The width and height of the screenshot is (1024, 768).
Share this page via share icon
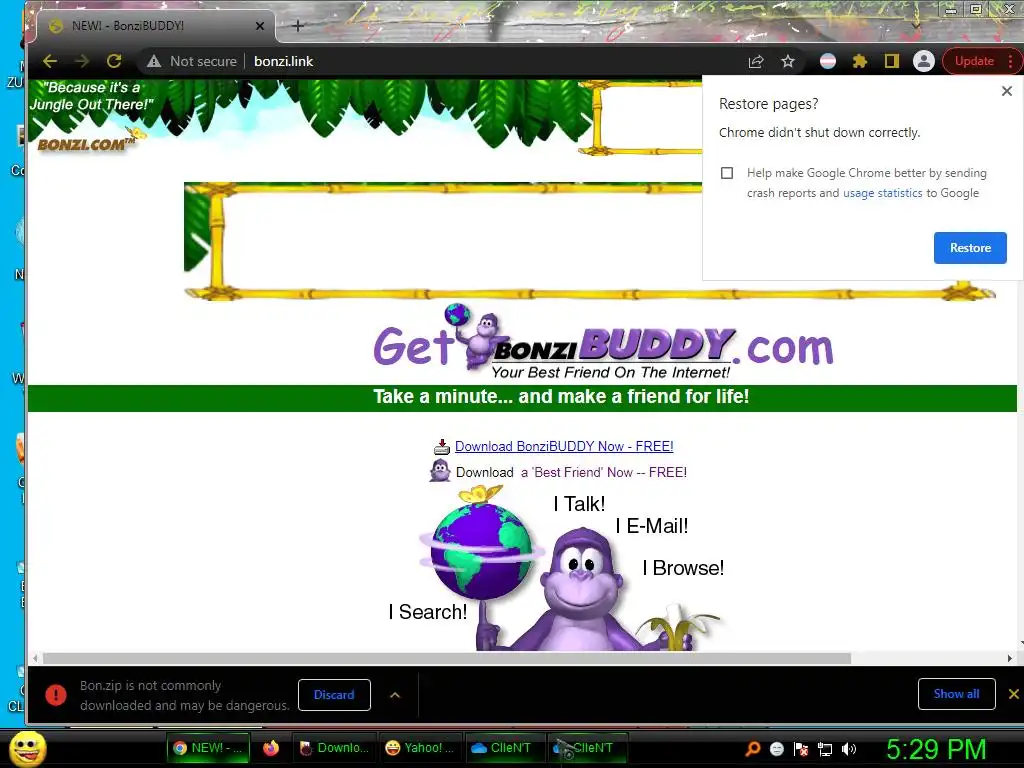(756, 61)
